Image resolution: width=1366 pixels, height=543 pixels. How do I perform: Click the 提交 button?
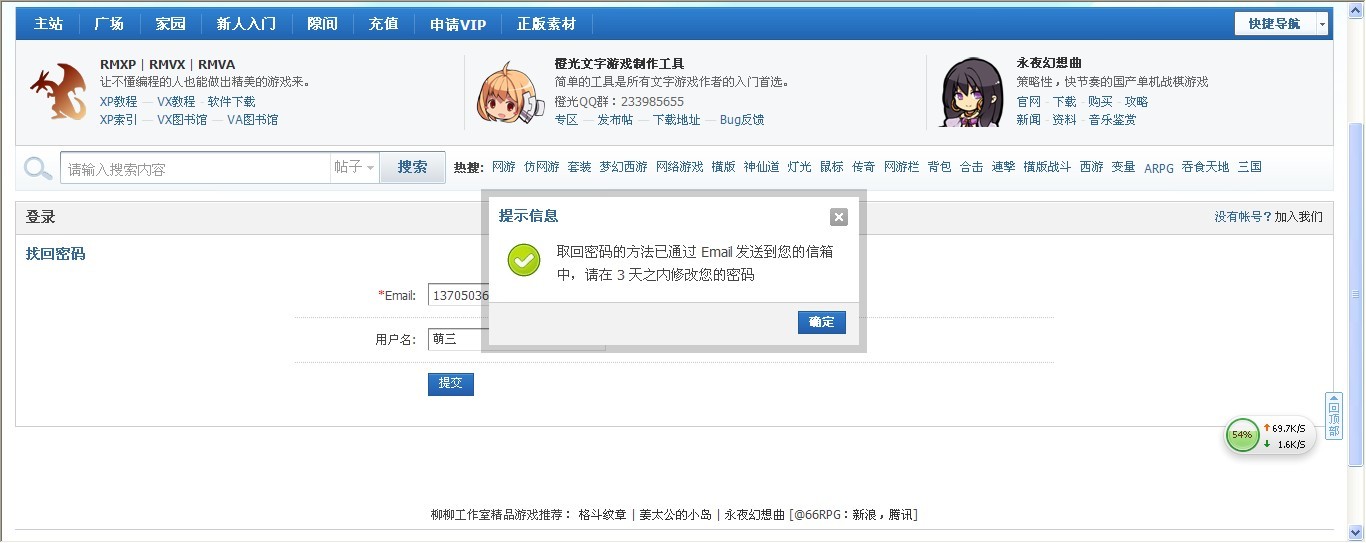click(x=451, y=383)
